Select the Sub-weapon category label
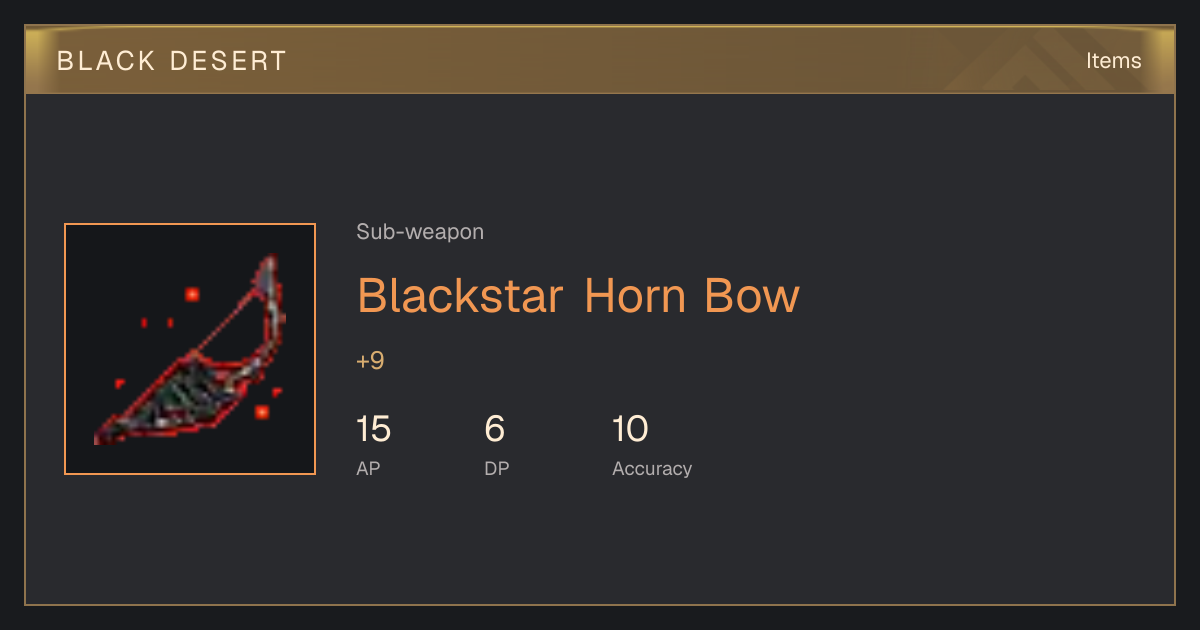1200x630 pixels. pyautogui.click(x=420, y=232)
